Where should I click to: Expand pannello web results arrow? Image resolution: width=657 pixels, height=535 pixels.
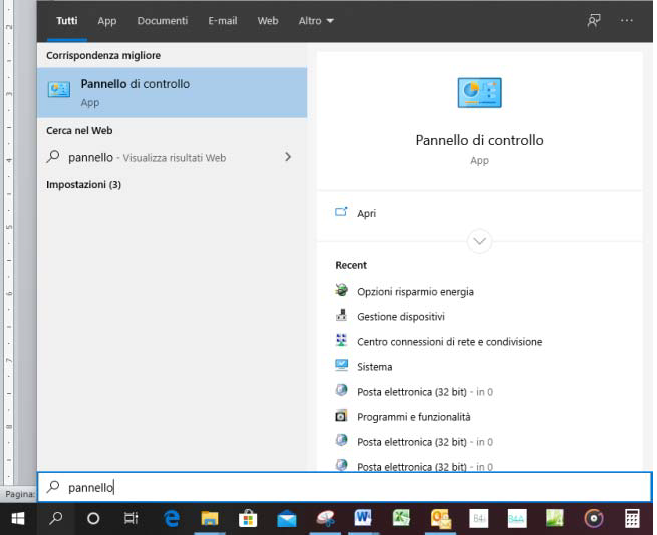288,157
